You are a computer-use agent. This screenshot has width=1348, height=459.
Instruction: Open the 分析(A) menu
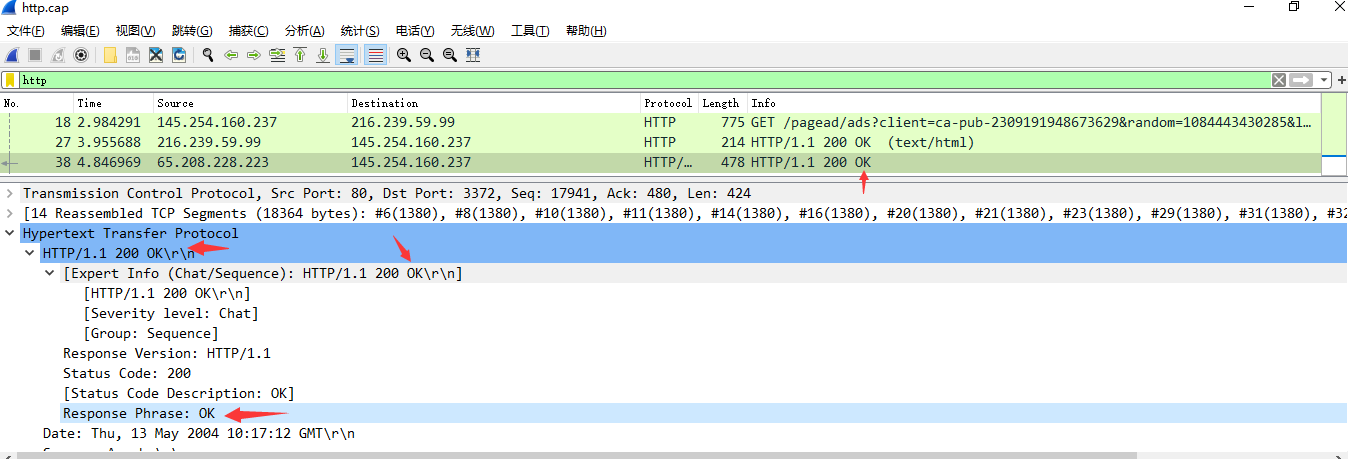[x=304, y=31]
